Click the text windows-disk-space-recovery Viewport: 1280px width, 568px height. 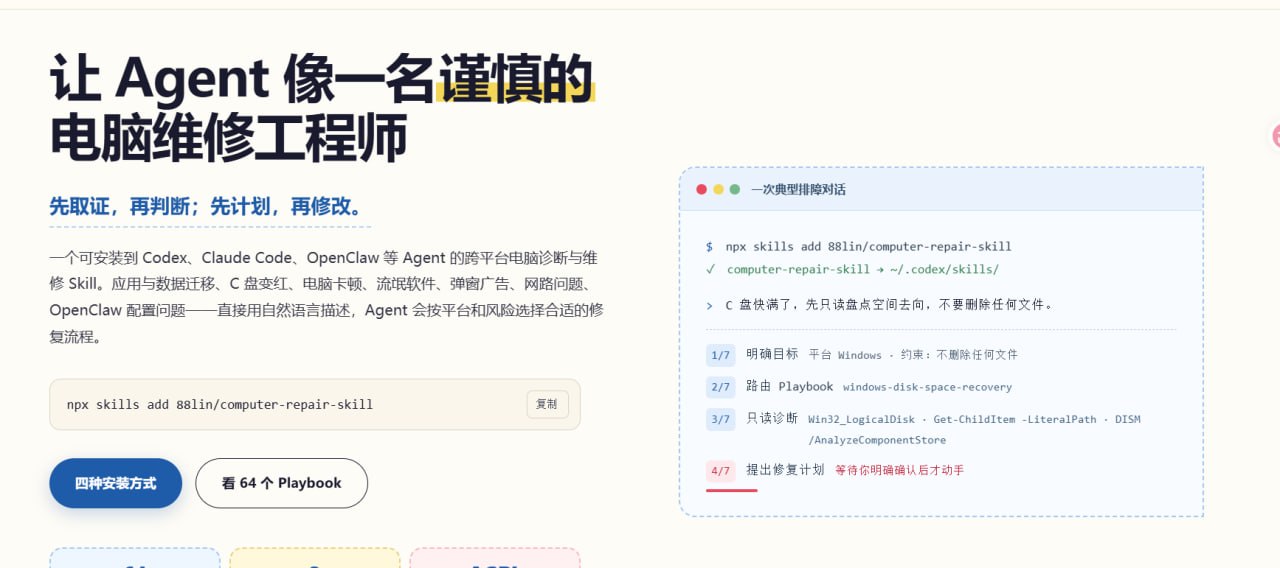tap(927, 387)
